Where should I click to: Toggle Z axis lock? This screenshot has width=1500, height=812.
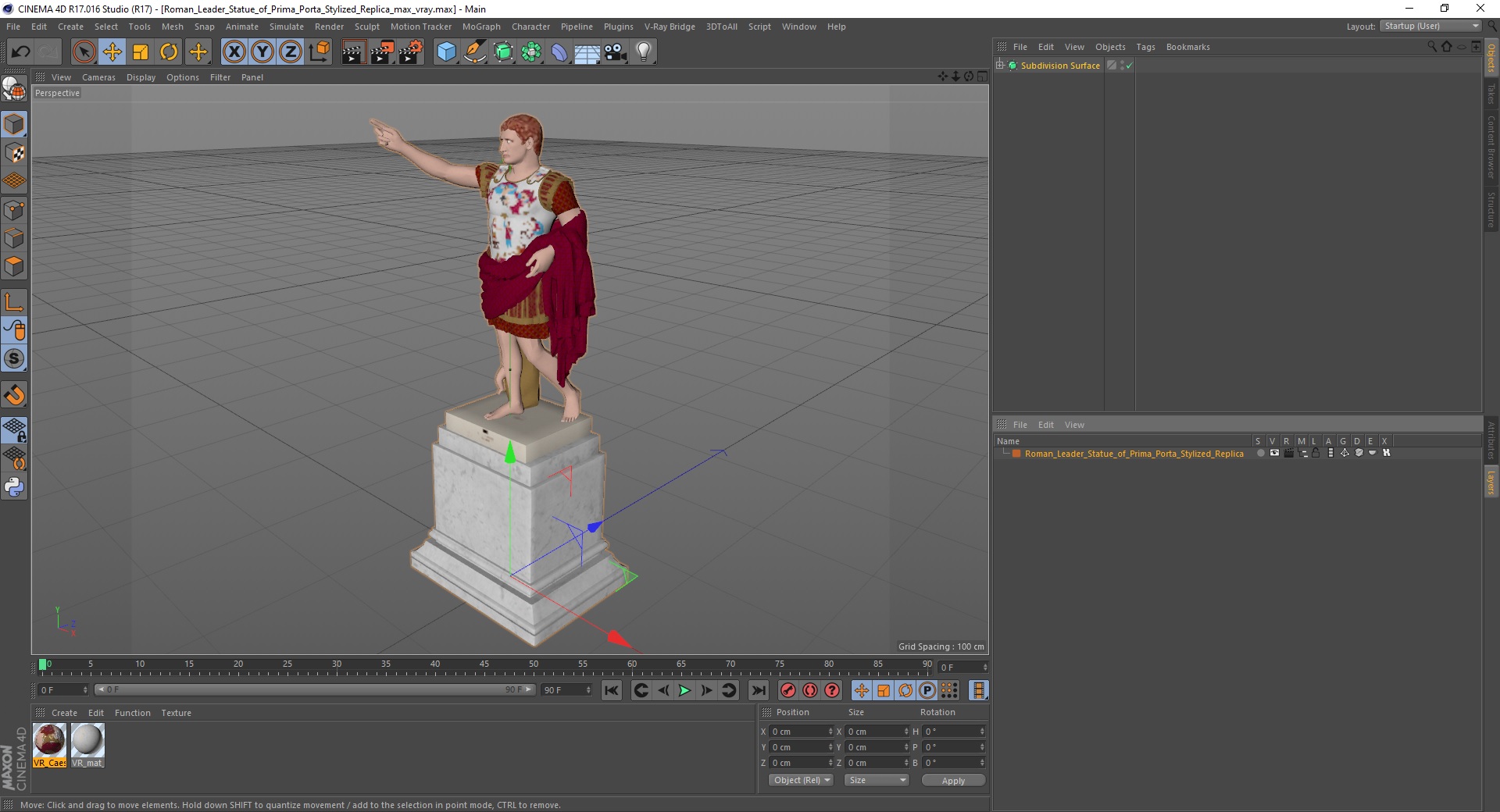pos(291,52)
